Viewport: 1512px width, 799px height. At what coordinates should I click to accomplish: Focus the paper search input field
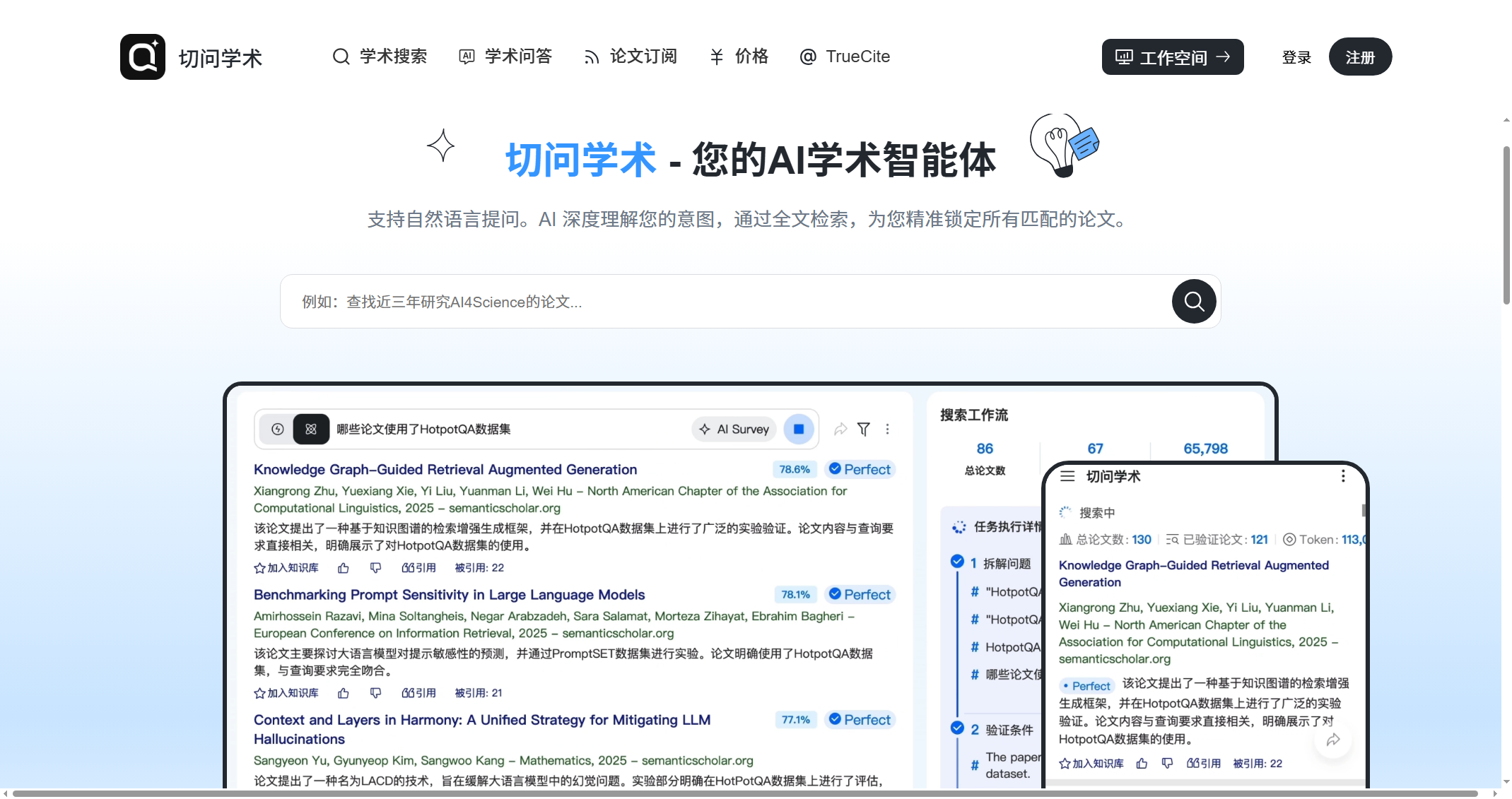click(x=725, y=302)
